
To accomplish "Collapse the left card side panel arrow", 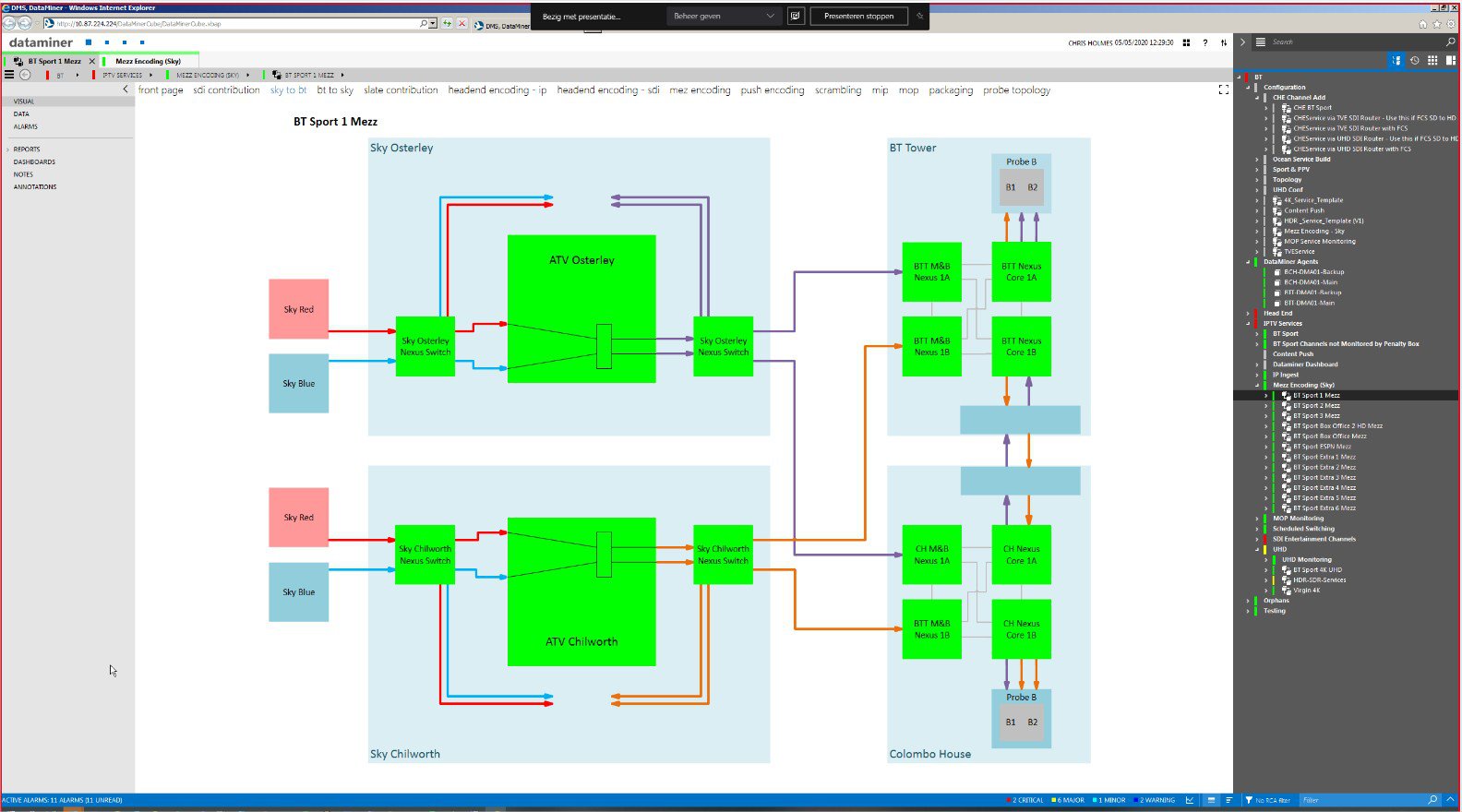I will point(126,90).
